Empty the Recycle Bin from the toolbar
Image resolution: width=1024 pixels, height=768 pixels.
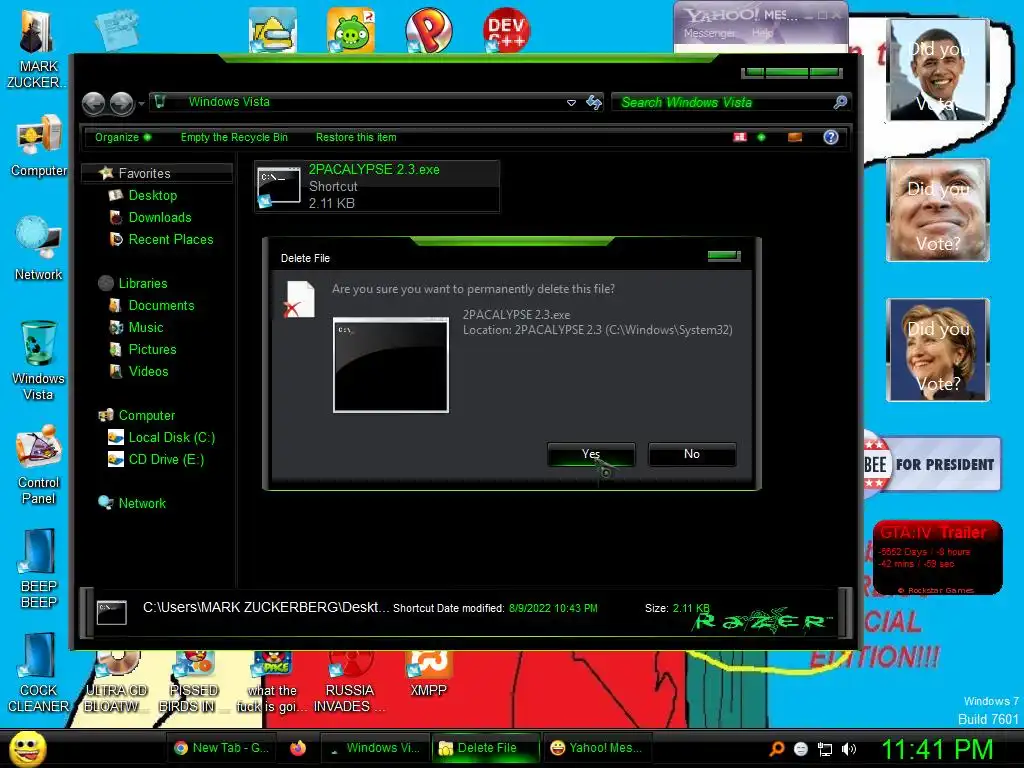234,137
